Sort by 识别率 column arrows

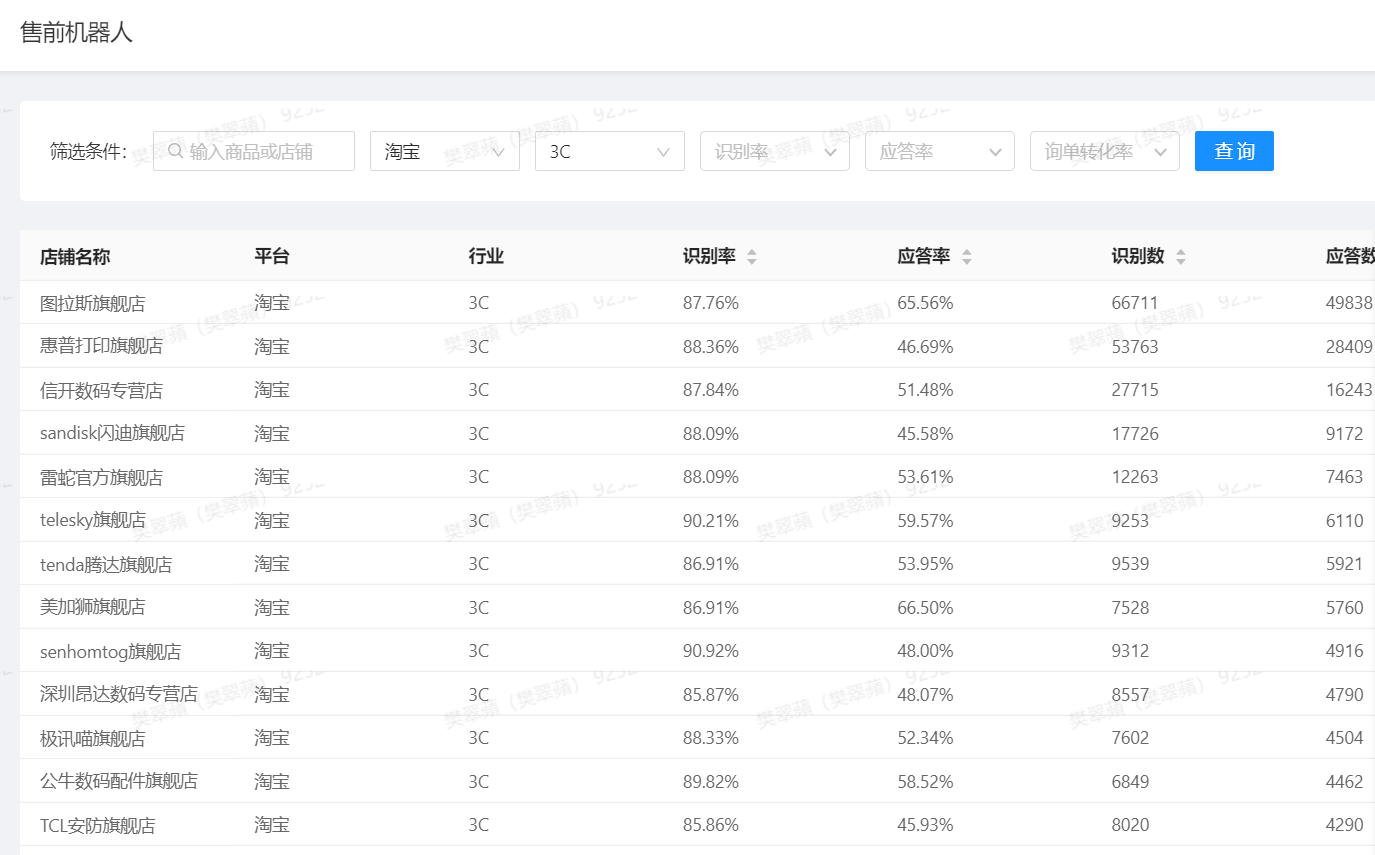(752, 257)
